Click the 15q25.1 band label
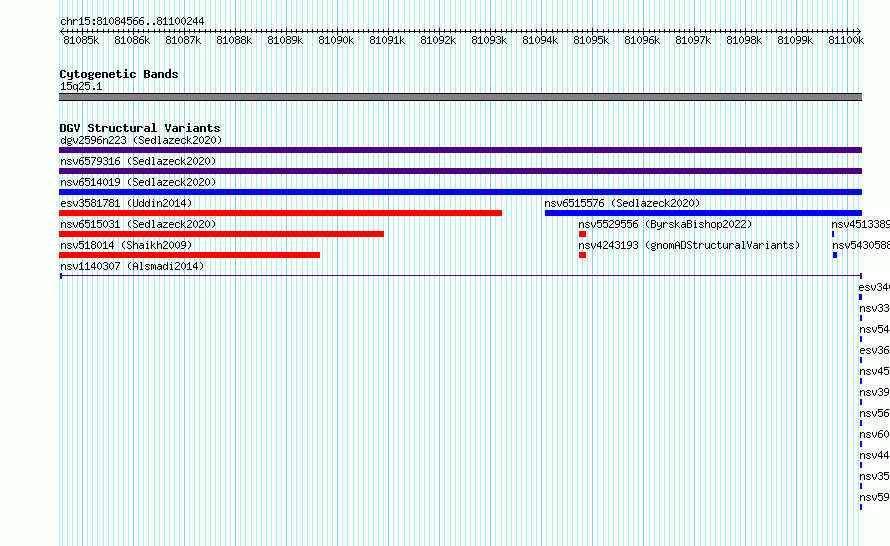The width and height of the screenshot is (890, 546). pyautogui.click(x=81, y=86)
